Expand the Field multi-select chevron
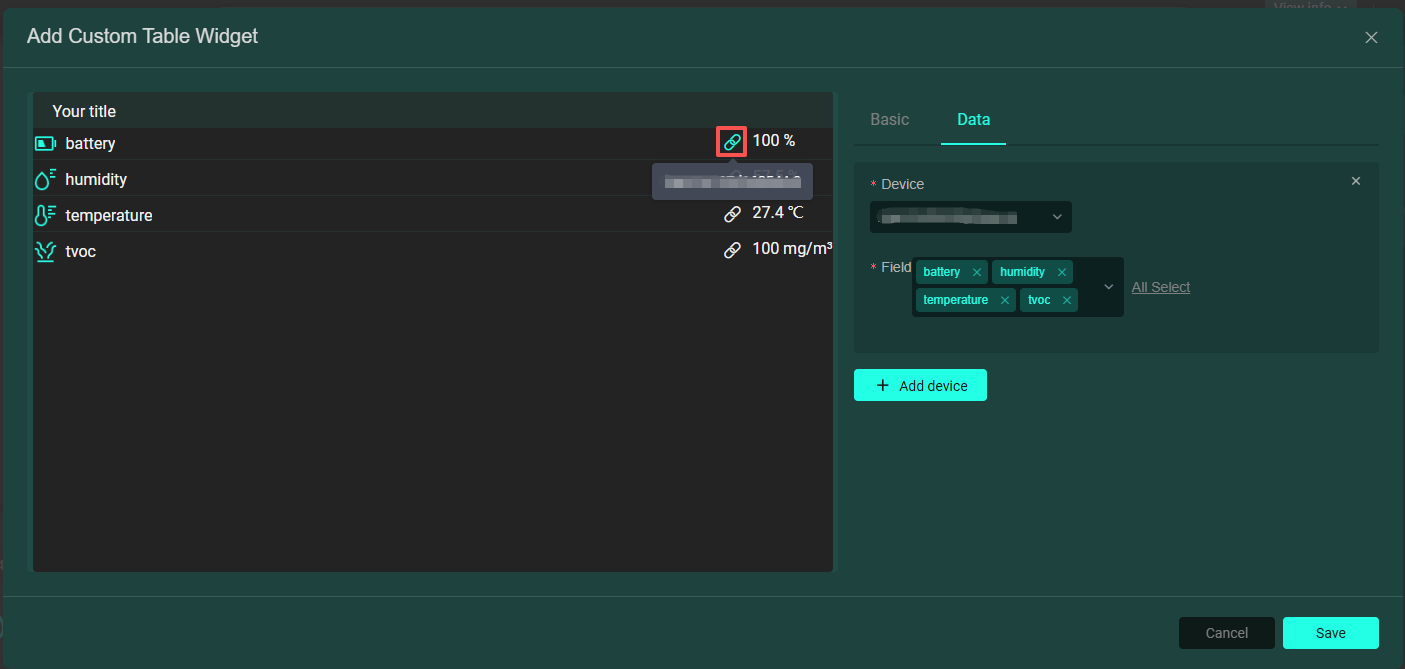Screen dimensions: 1405x669 (1108, 287)
